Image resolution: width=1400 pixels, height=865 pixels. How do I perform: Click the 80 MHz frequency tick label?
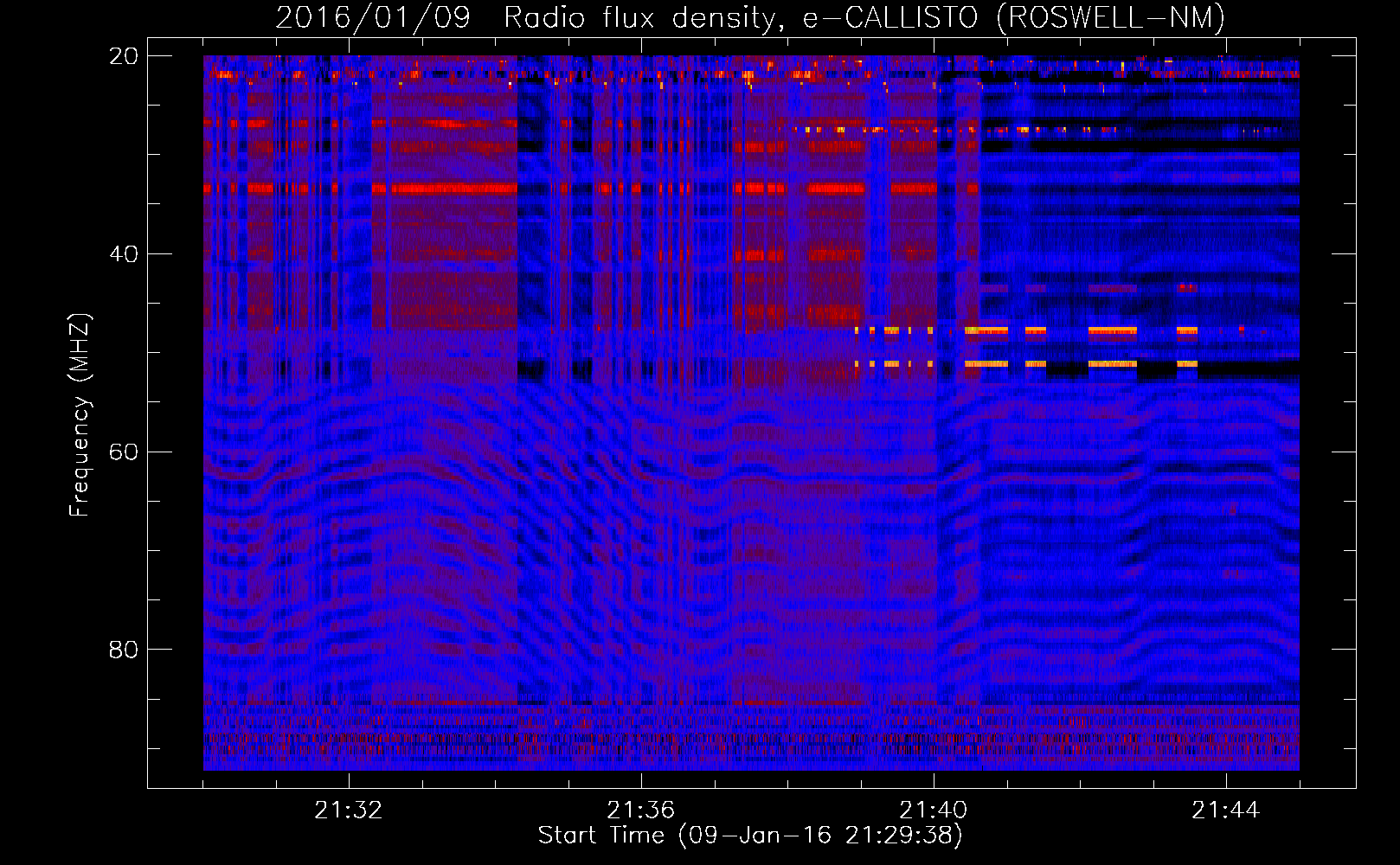point(123,650)
